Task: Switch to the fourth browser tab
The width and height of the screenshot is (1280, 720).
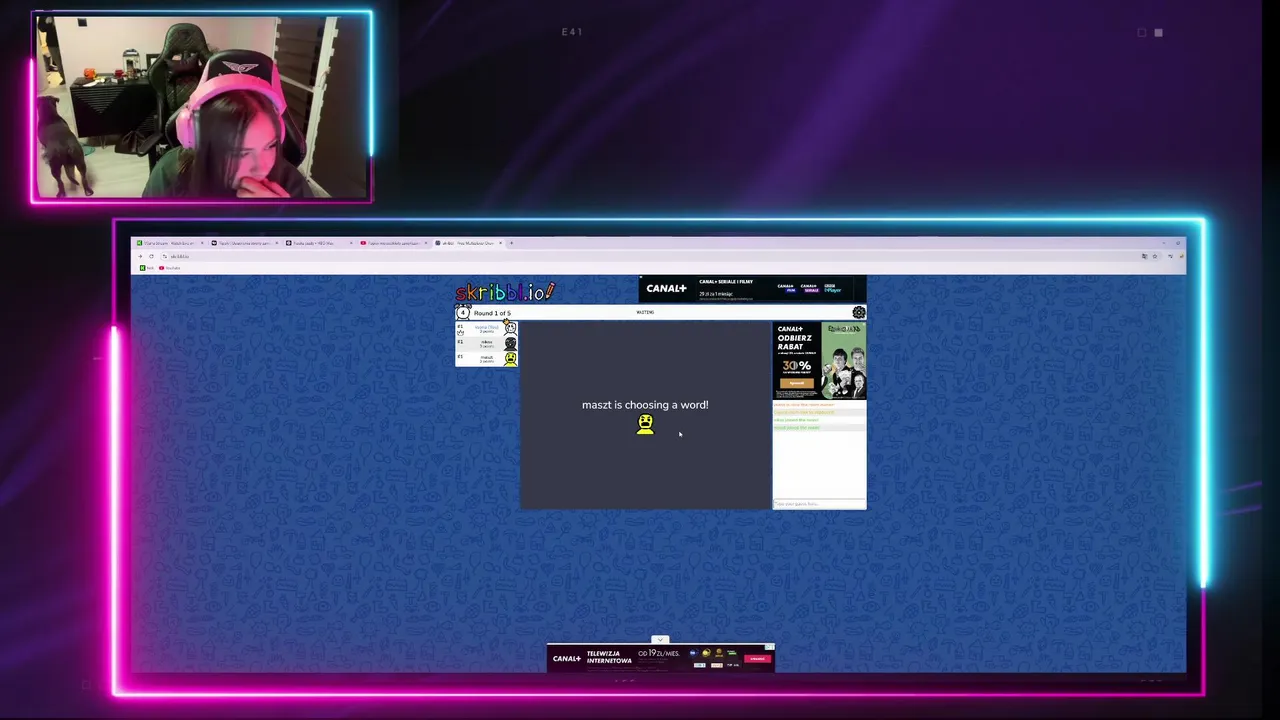Action: point(394,243)
